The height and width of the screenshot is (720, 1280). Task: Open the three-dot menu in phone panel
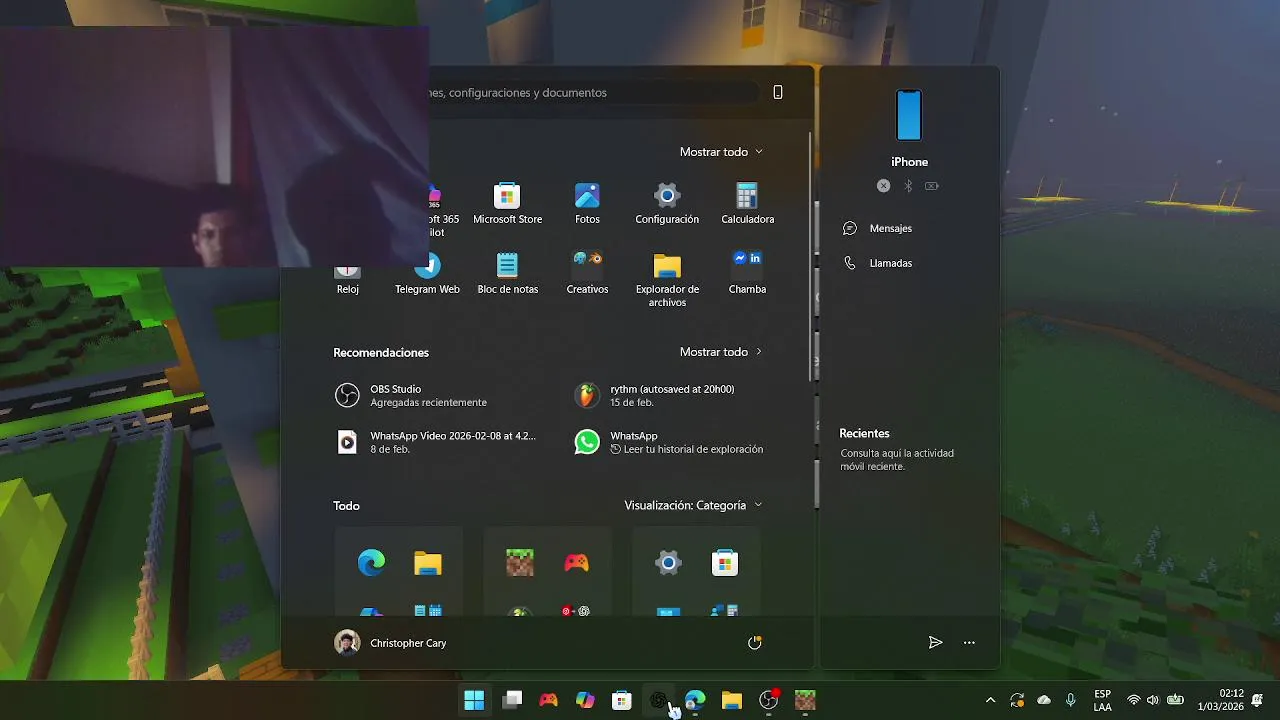click(969, 643)
